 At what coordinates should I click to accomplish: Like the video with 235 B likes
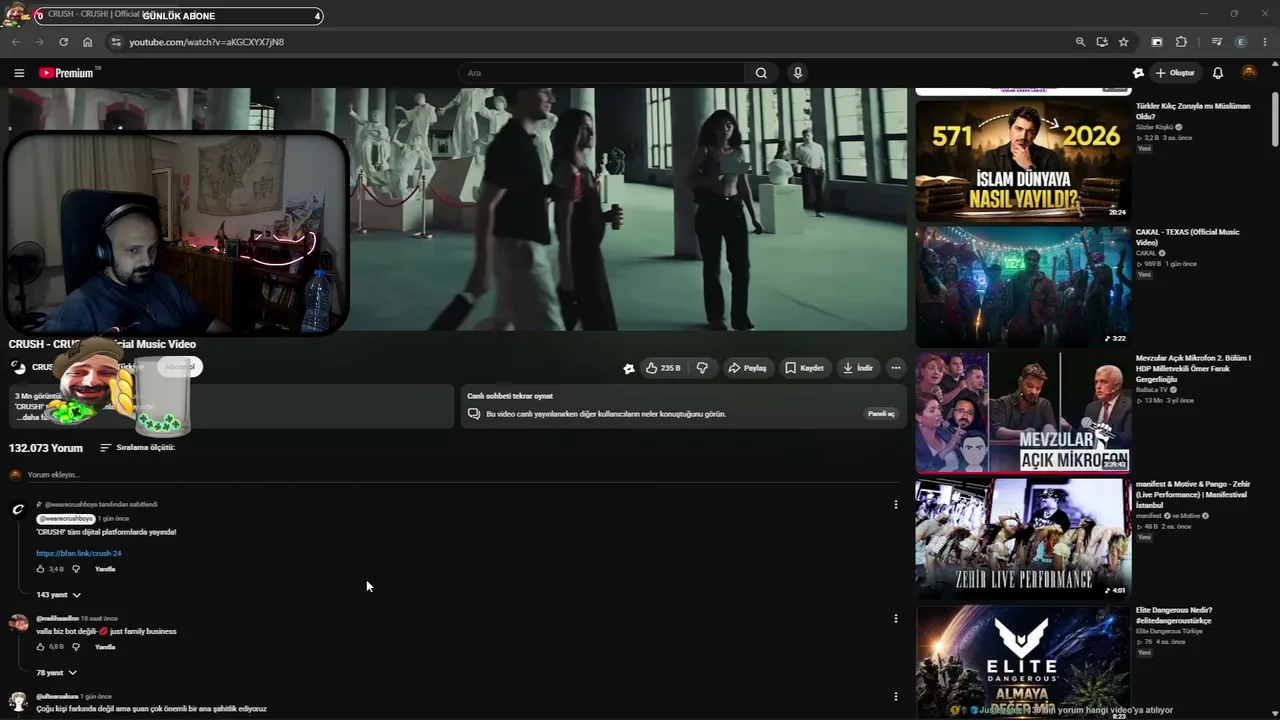tap(662, 368)
